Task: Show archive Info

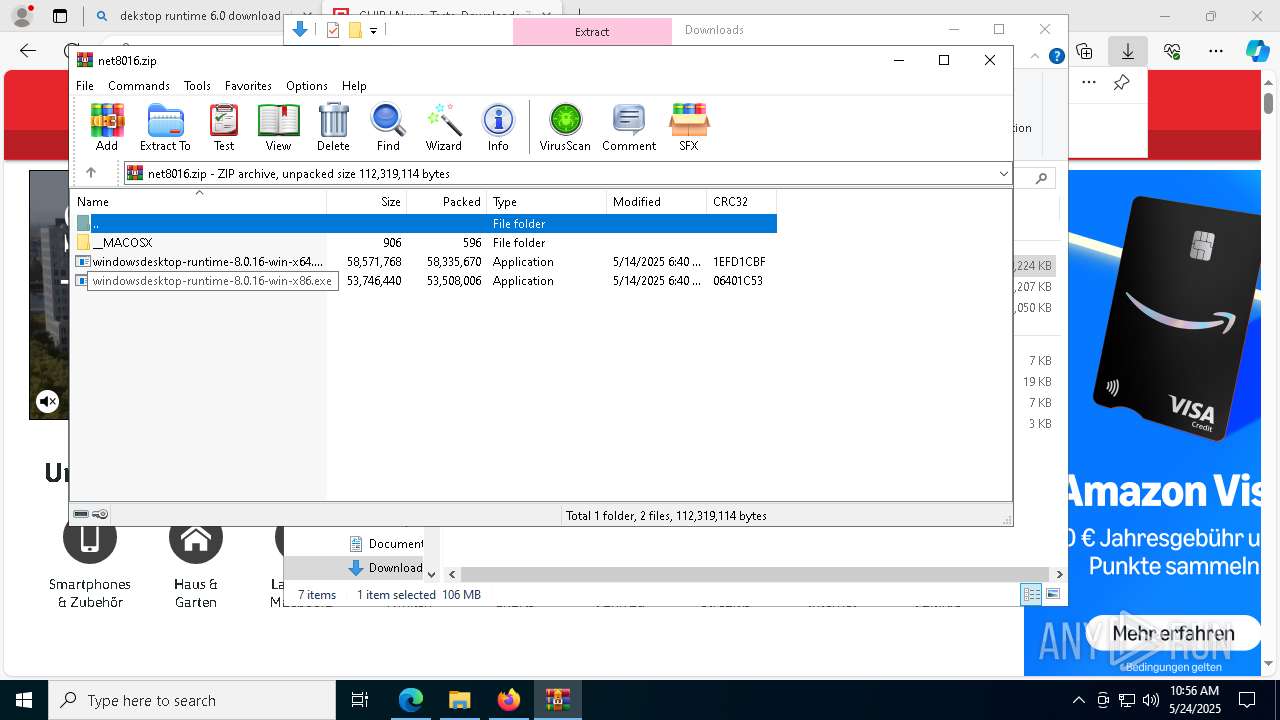Action: click(x=498, y=127)
